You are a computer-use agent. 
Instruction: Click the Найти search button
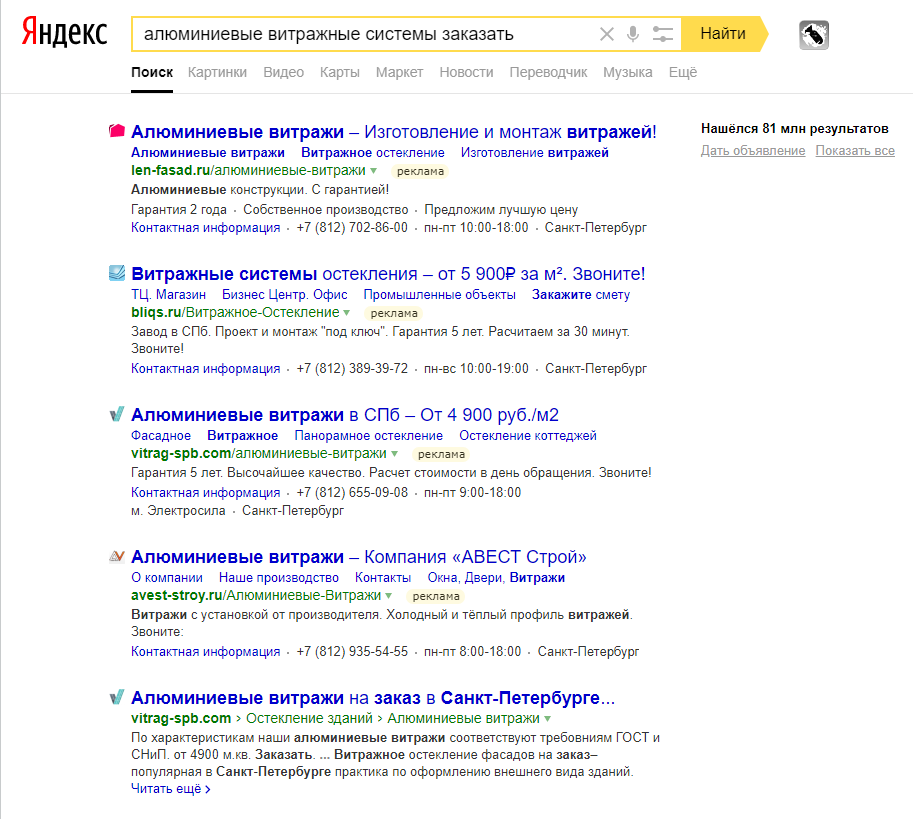(724, 34)
